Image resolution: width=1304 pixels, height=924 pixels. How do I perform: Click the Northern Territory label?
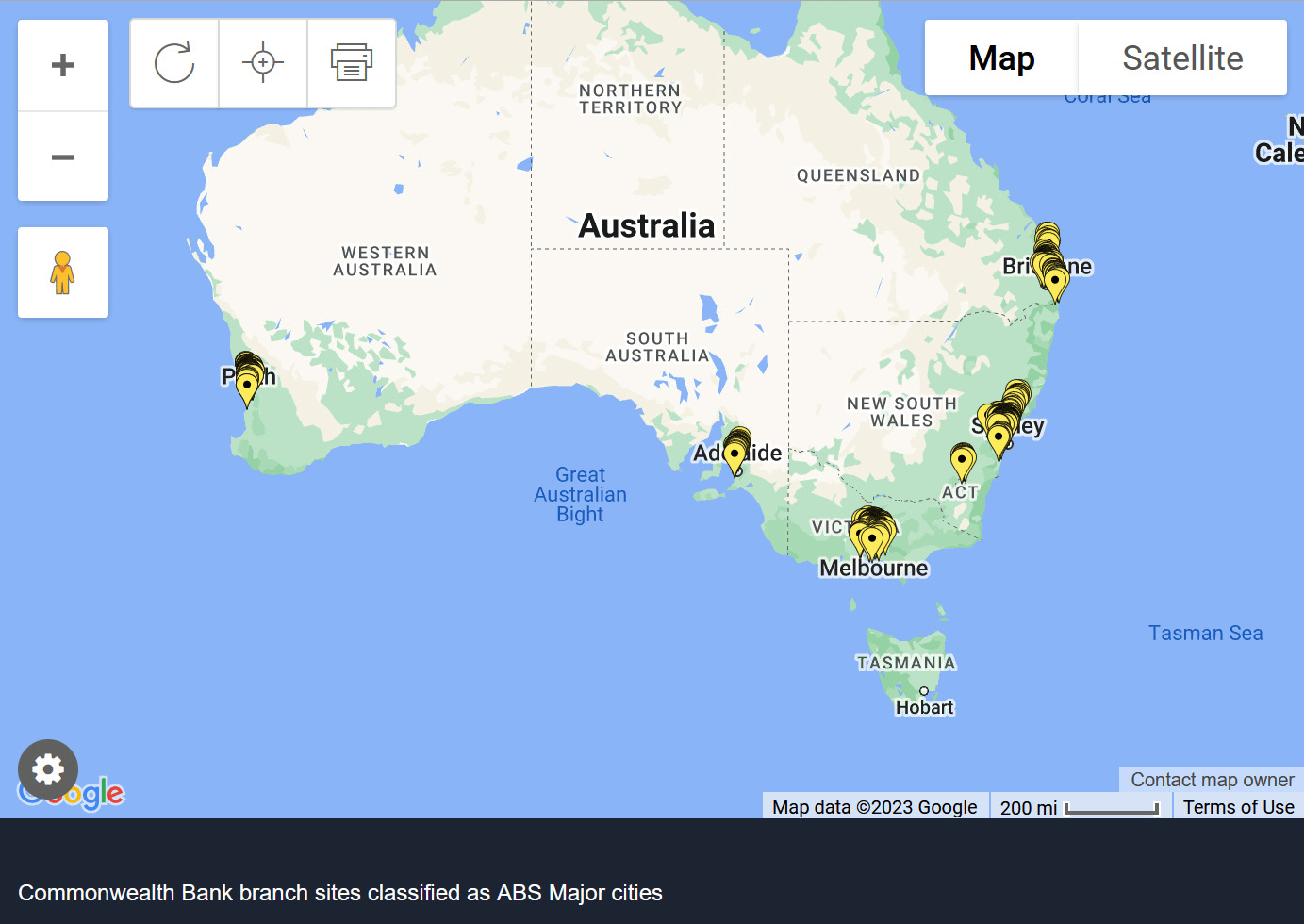[630, 99]
